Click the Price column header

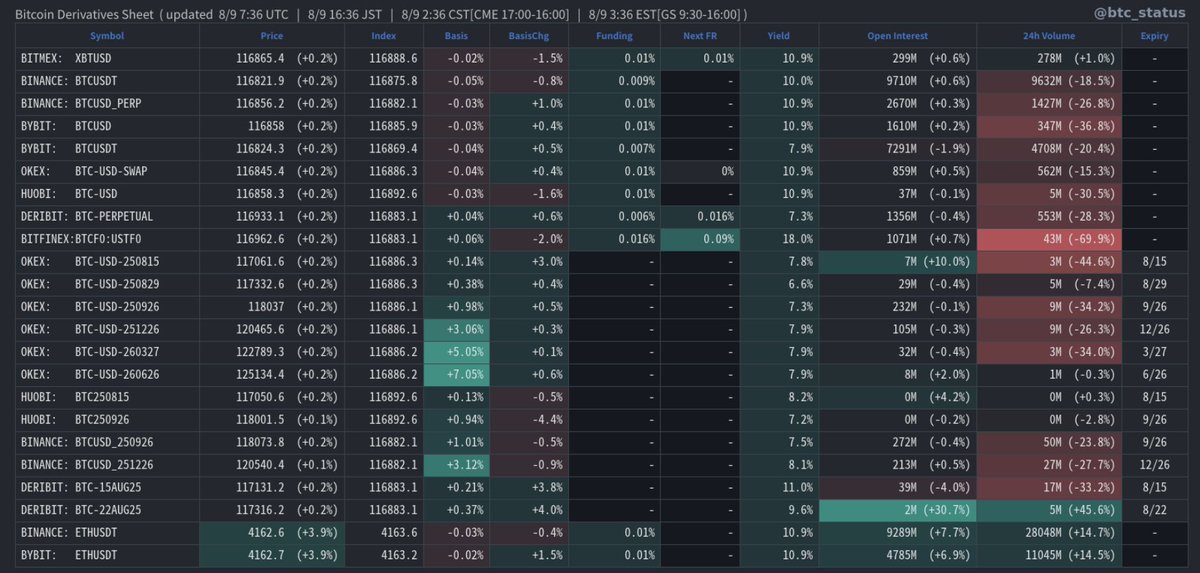pyautogui.click(x=272, y=36)
